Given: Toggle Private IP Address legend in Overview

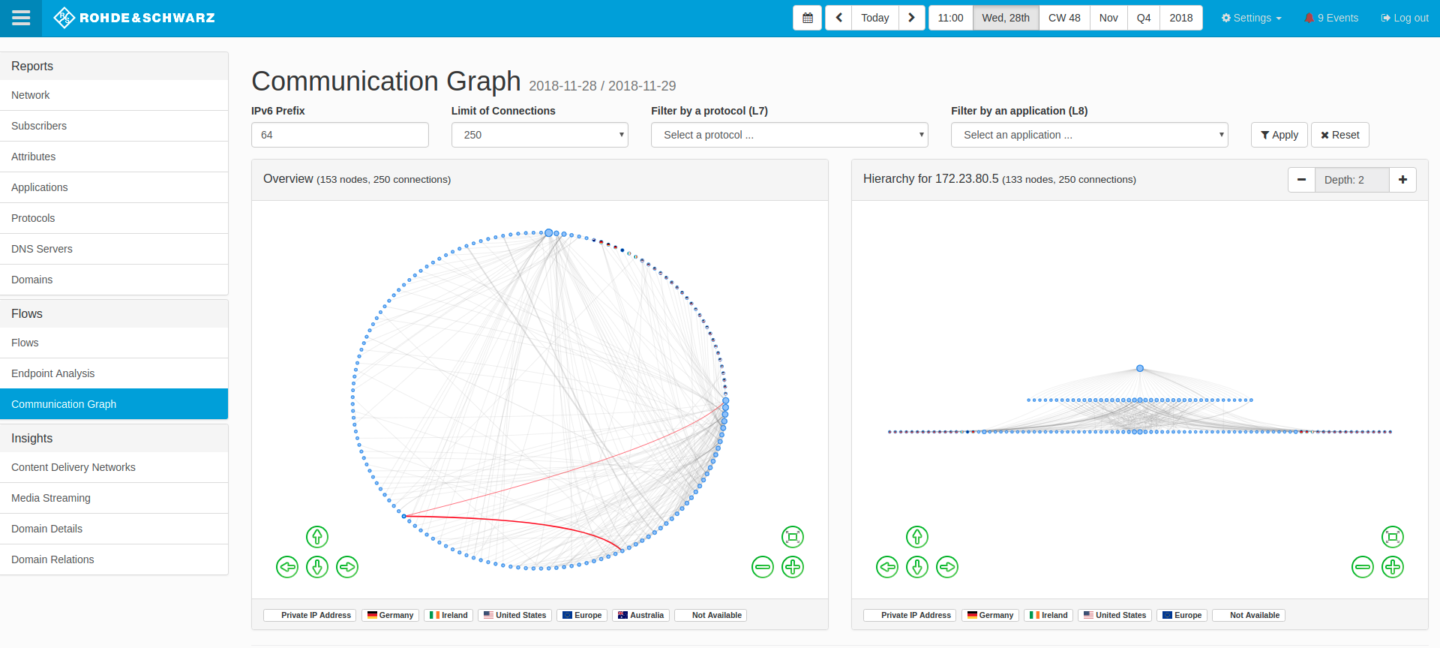Looking at the screenshot, I should [x=309, y=615].
